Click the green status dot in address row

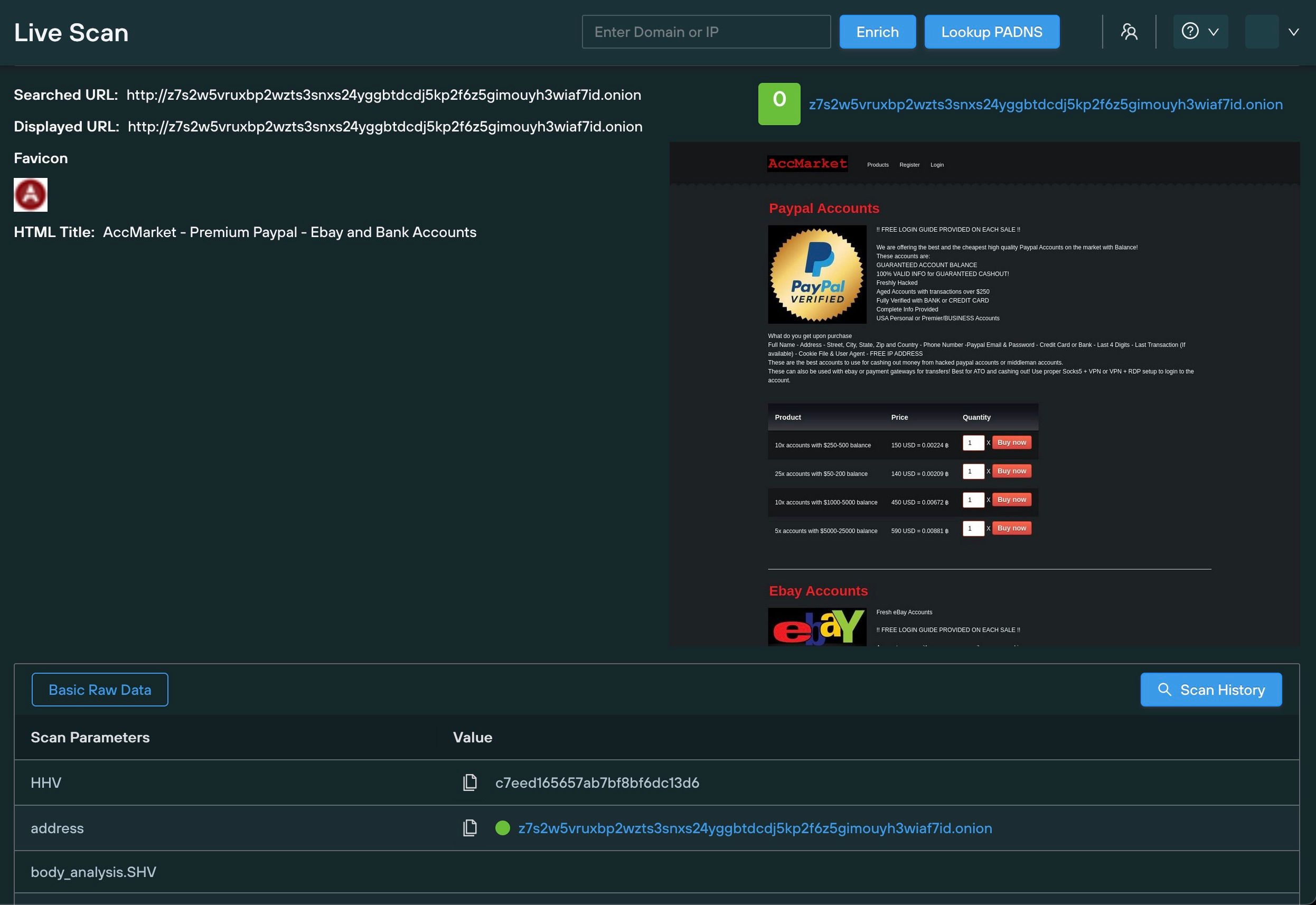[x=502, y=828]
